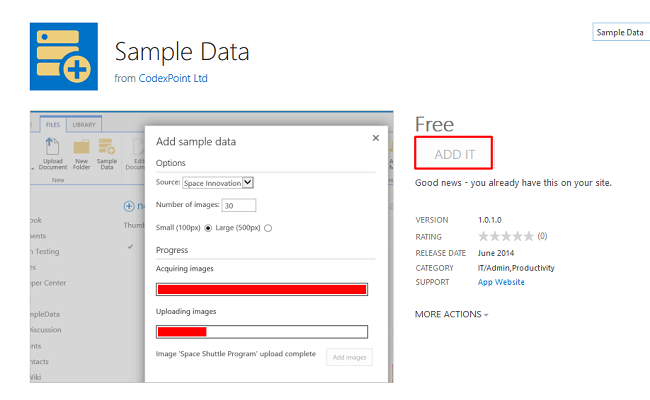Click the category IT/Admin,Productivity text

click(516, 268)
